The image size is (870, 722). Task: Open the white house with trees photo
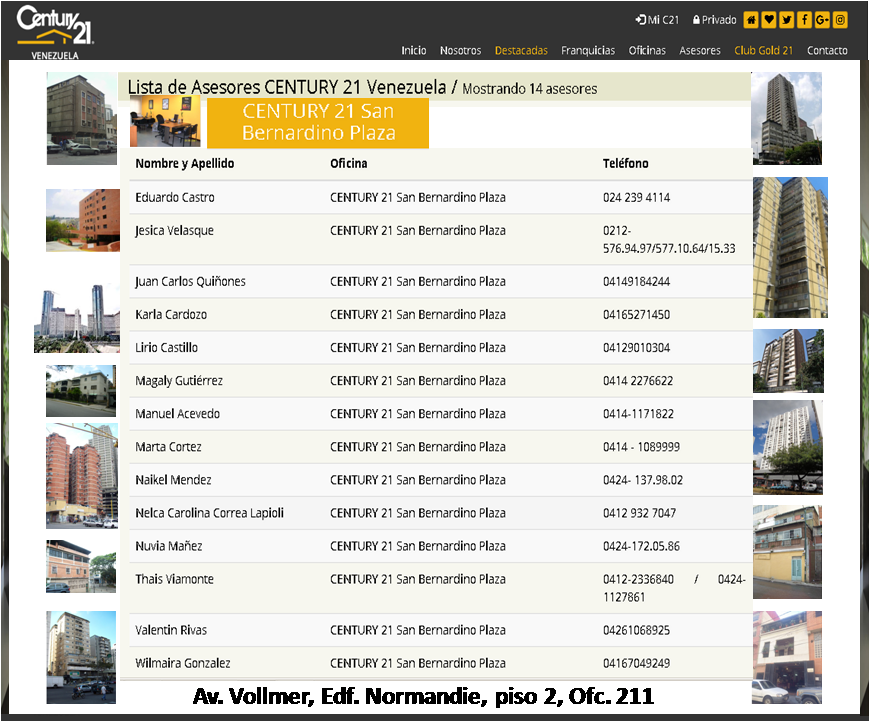[x=81, y=391]
